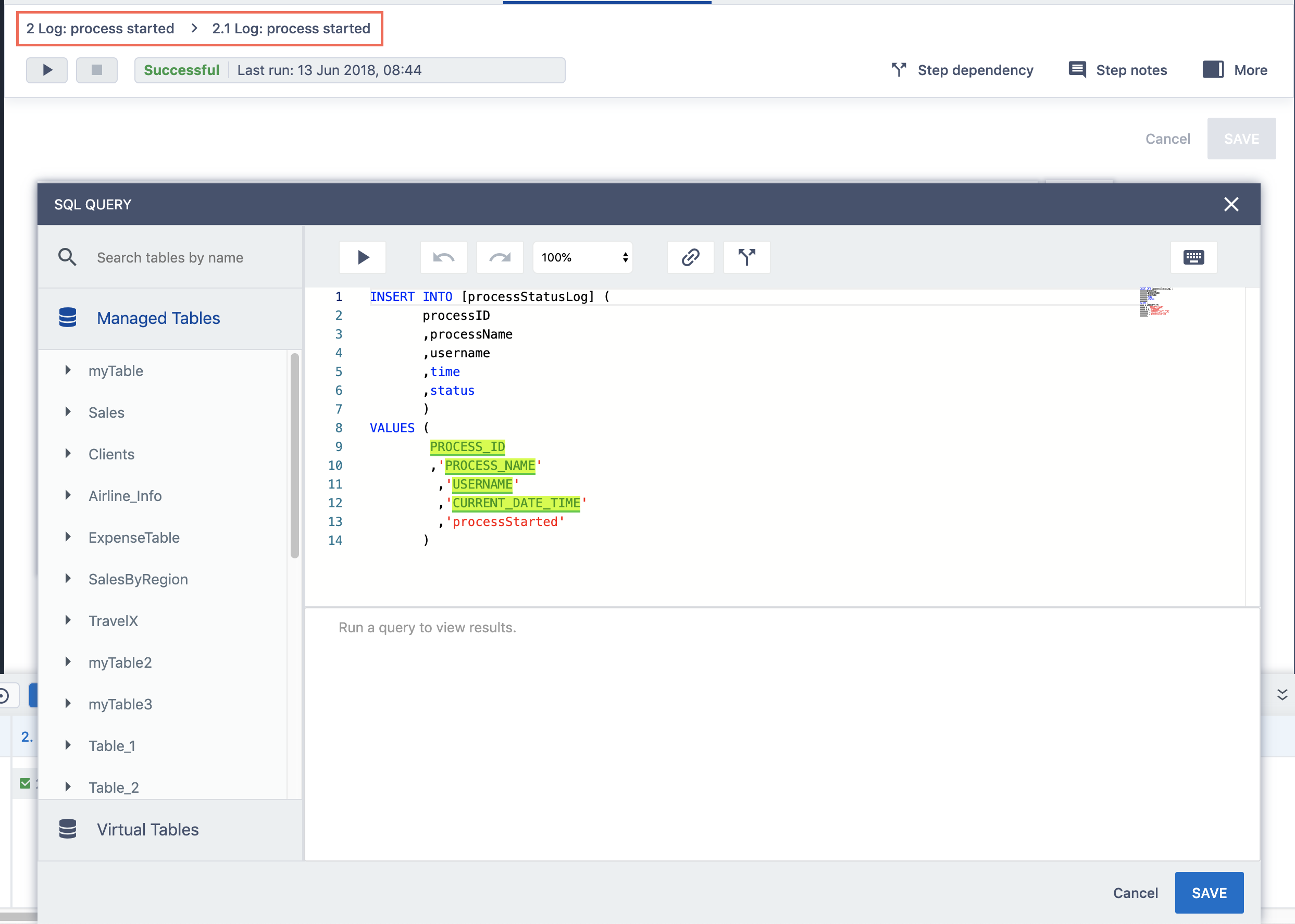Open the Virtual Tables section
This screenshot has height=924, width=1295.
click(x=147, y=829)
